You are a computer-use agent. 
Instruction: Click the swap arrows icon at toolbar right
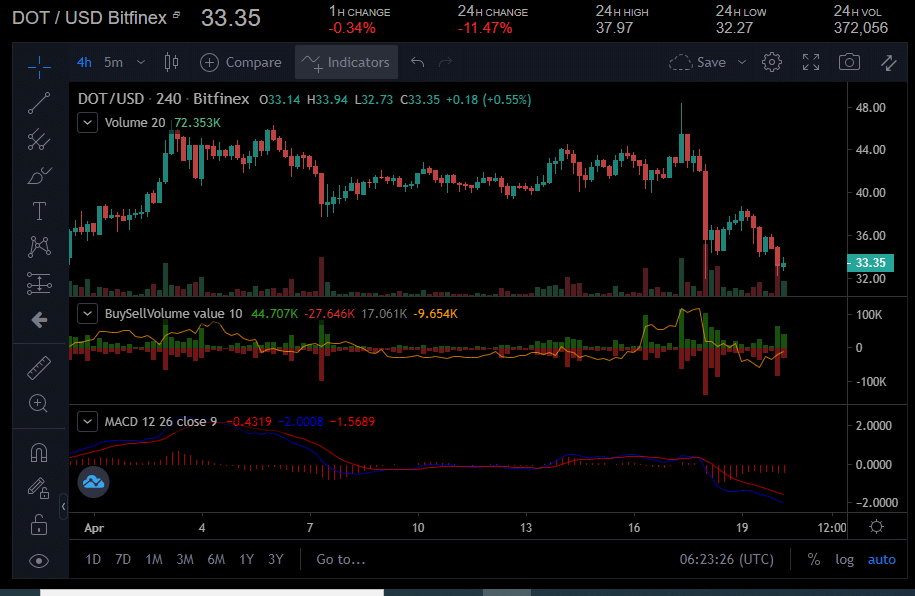(x=888, y=62)
